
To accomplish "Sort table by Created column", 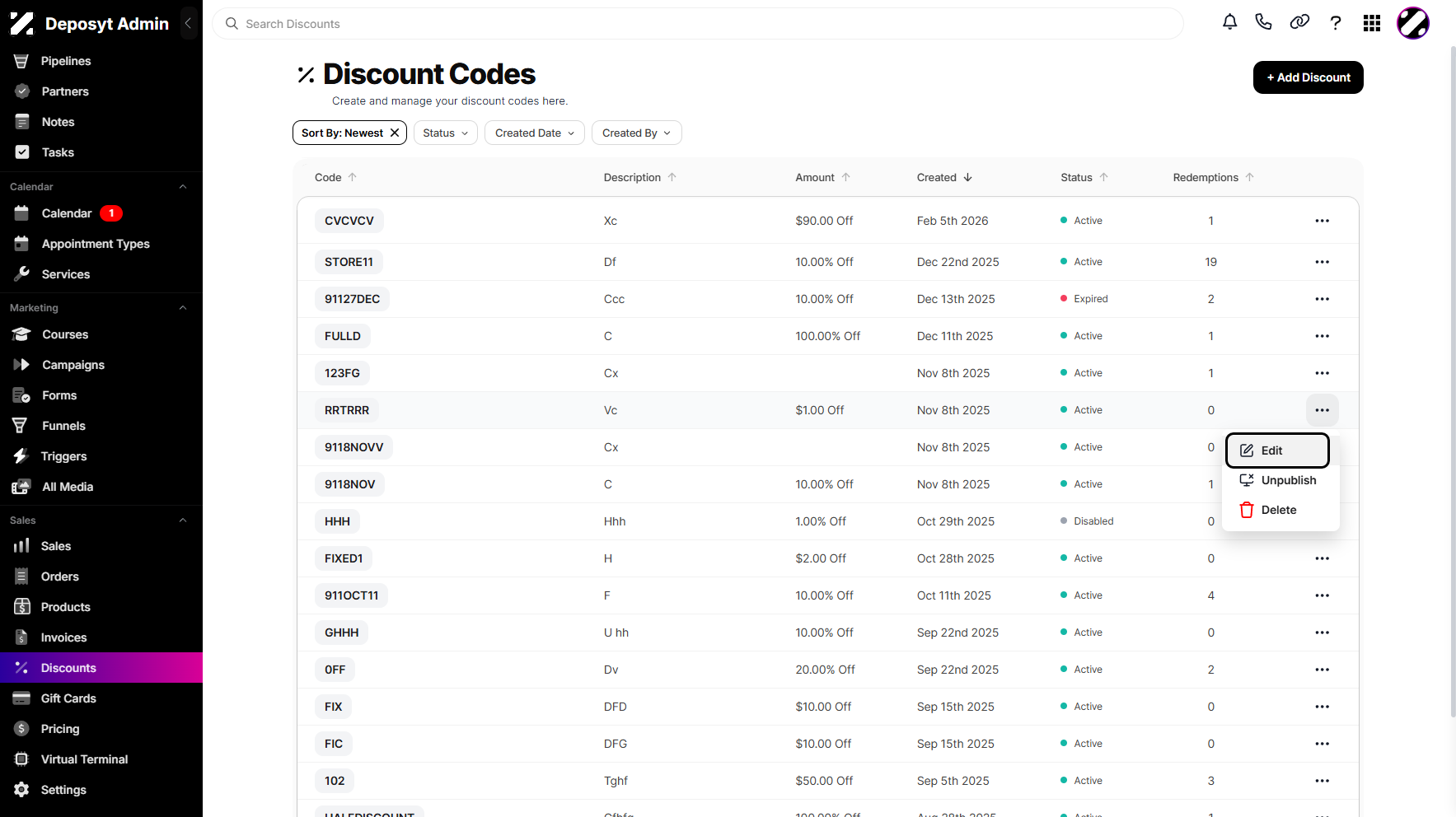I will [945, 177].
